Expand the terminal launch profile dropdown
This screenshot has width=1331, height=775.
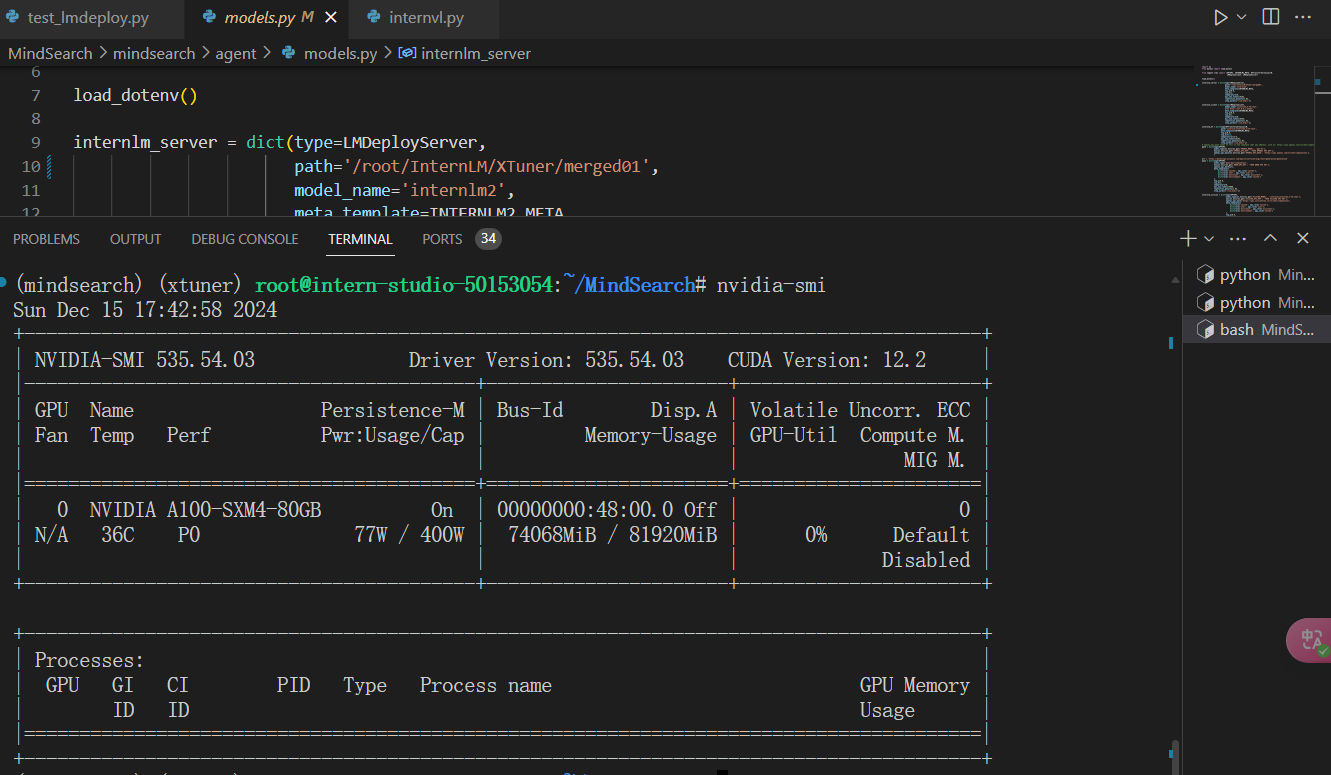pos(1209,239)
